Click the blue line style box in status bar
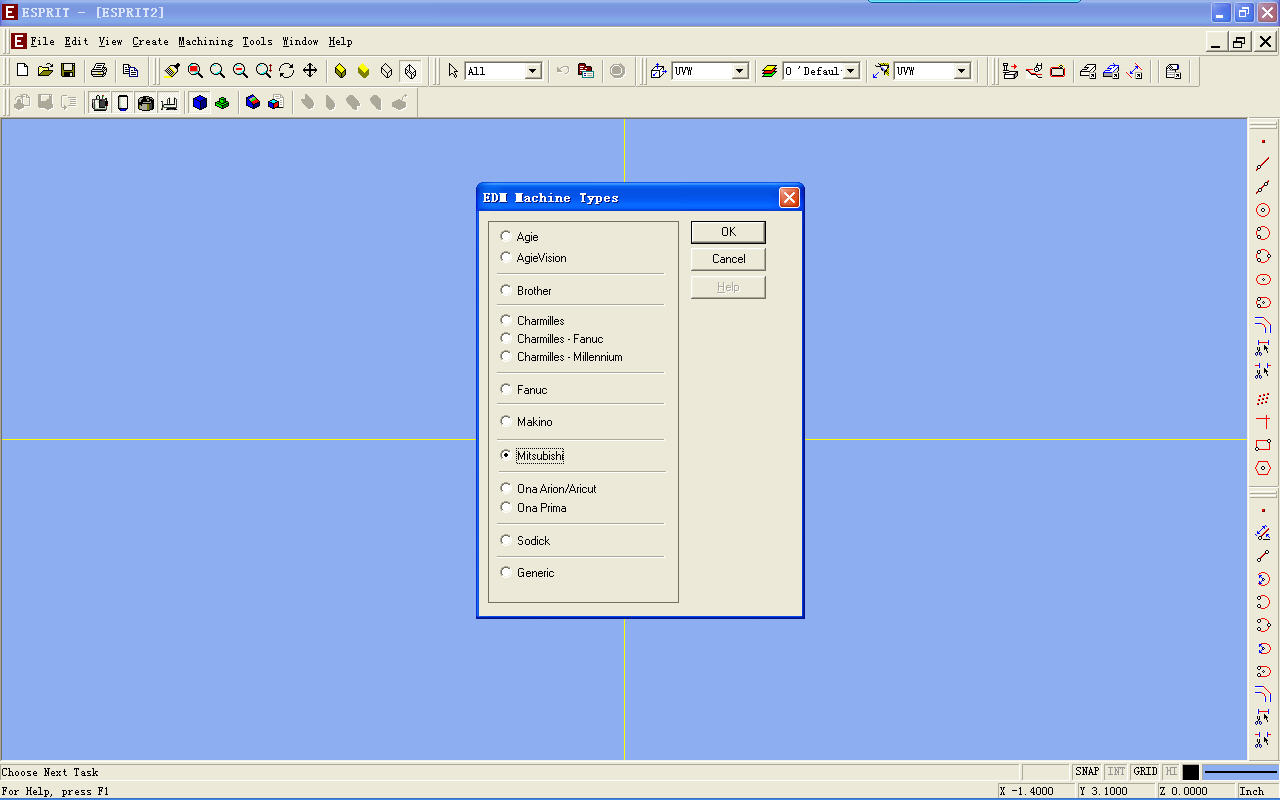This screenshot has width=1280, height=800. click(x=1240, y=772)
